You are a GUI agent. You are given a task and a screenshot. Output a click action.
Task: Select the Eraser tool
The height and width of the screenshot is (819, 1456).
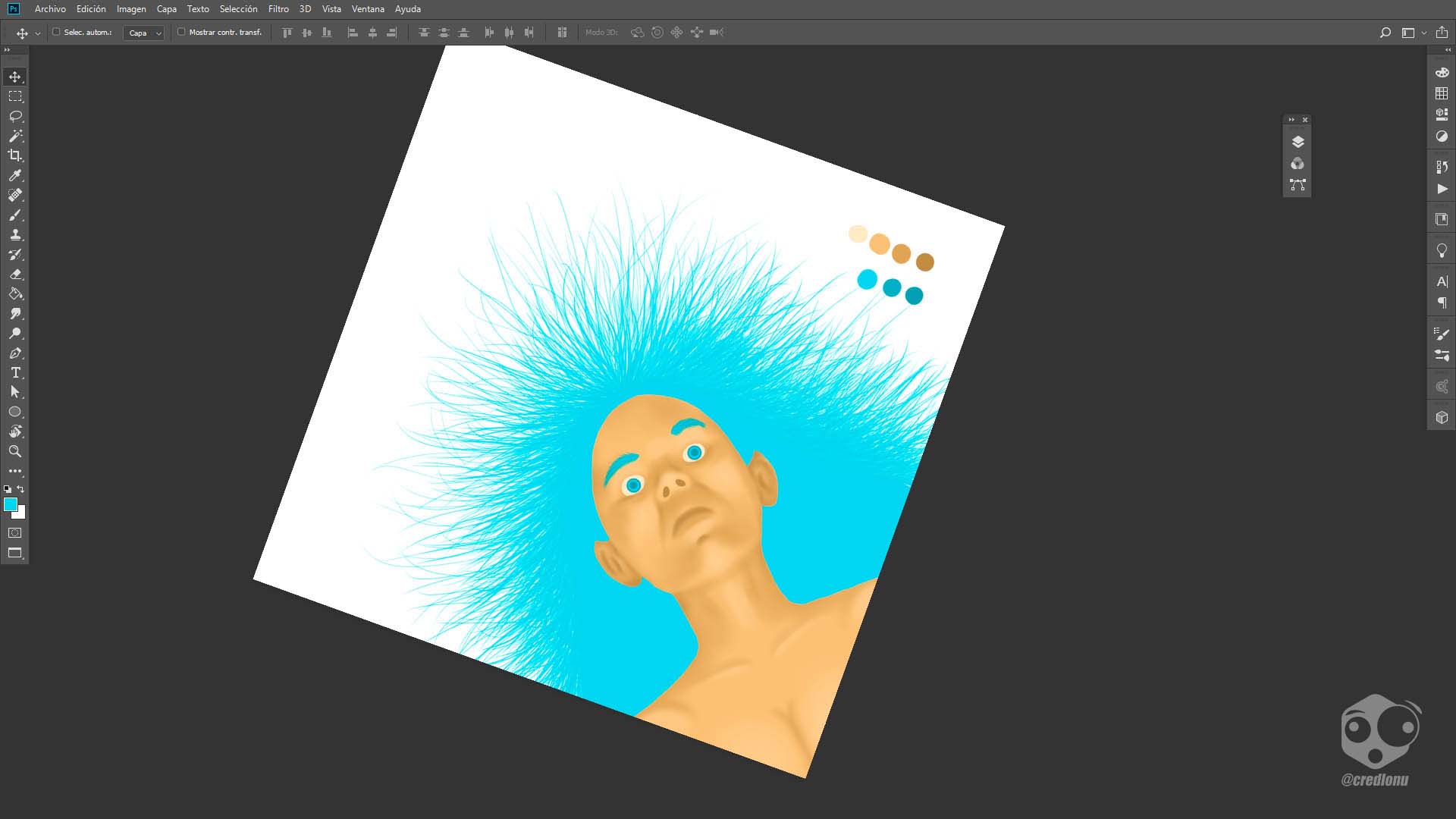coord(15,275)
